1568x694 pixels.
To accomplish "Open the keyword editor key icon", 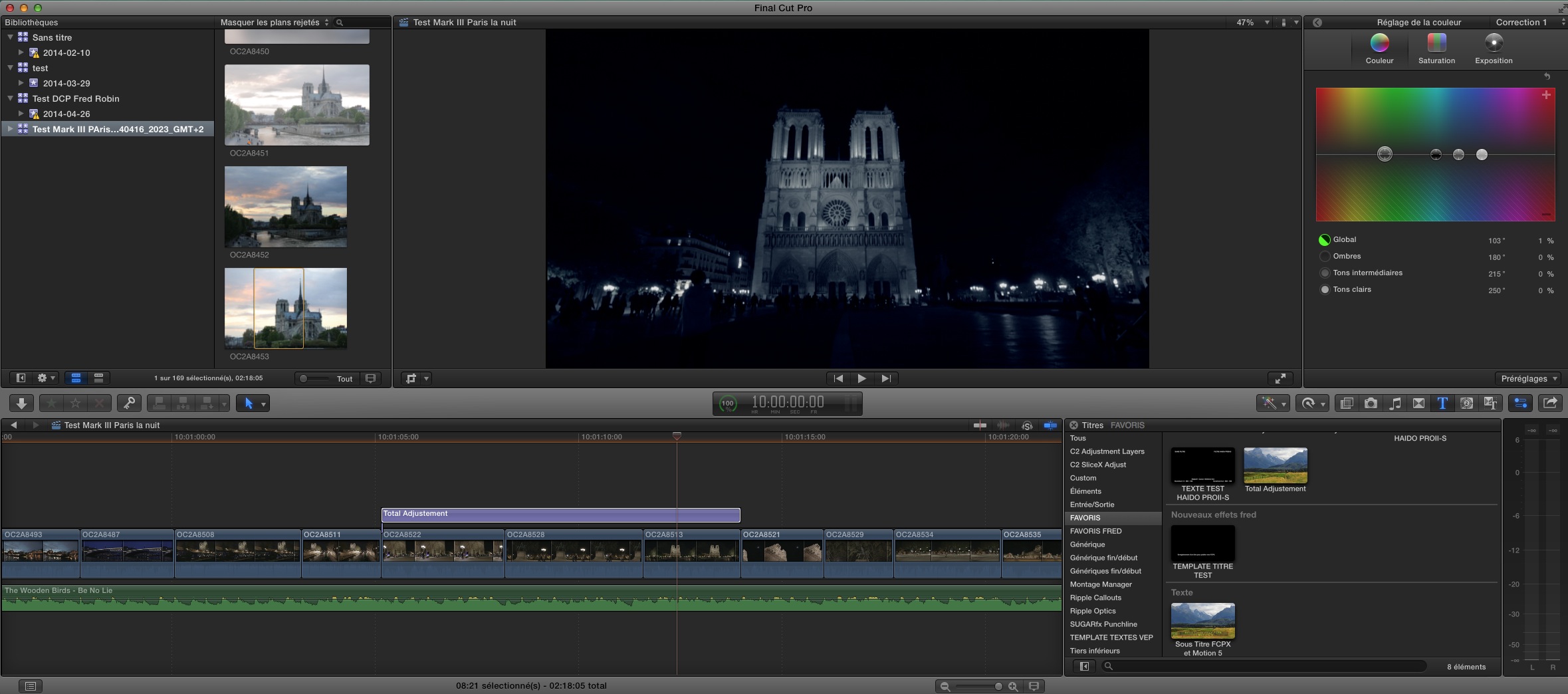I will click(x=129, y=404).
